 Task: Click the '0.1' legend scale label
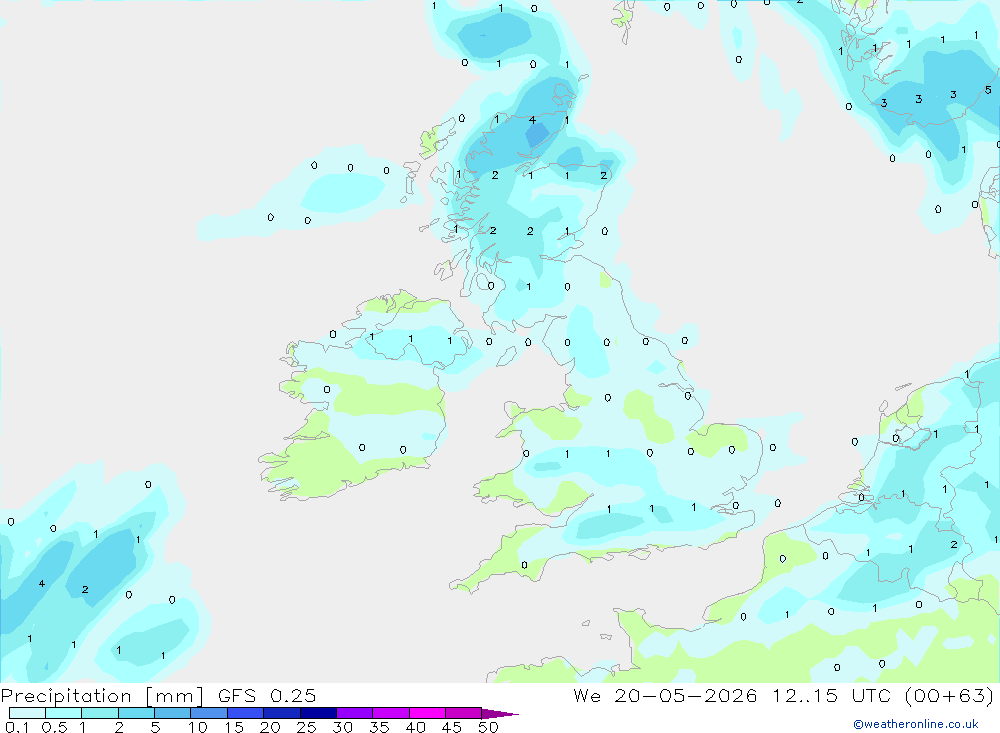[17, 727]
